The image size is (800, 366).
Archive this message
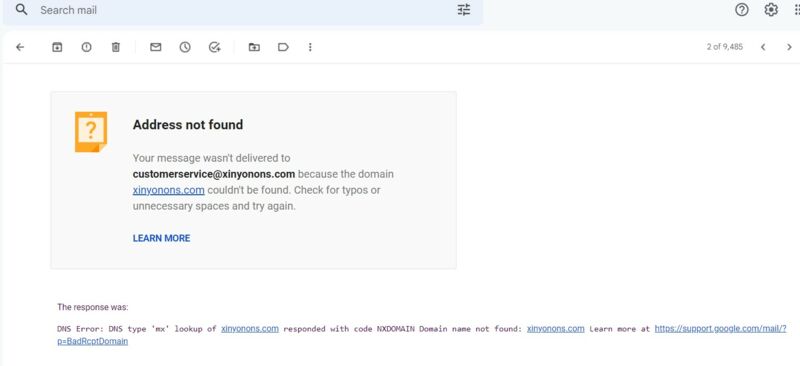pos(57,47)
